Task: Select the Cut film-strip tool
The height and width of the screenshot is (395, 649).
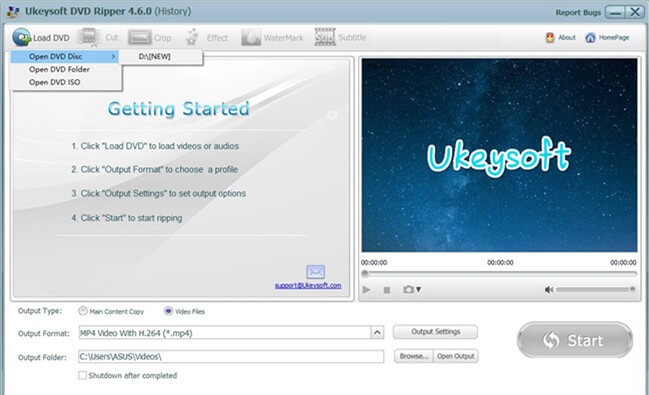Action: tap(88, 37)
